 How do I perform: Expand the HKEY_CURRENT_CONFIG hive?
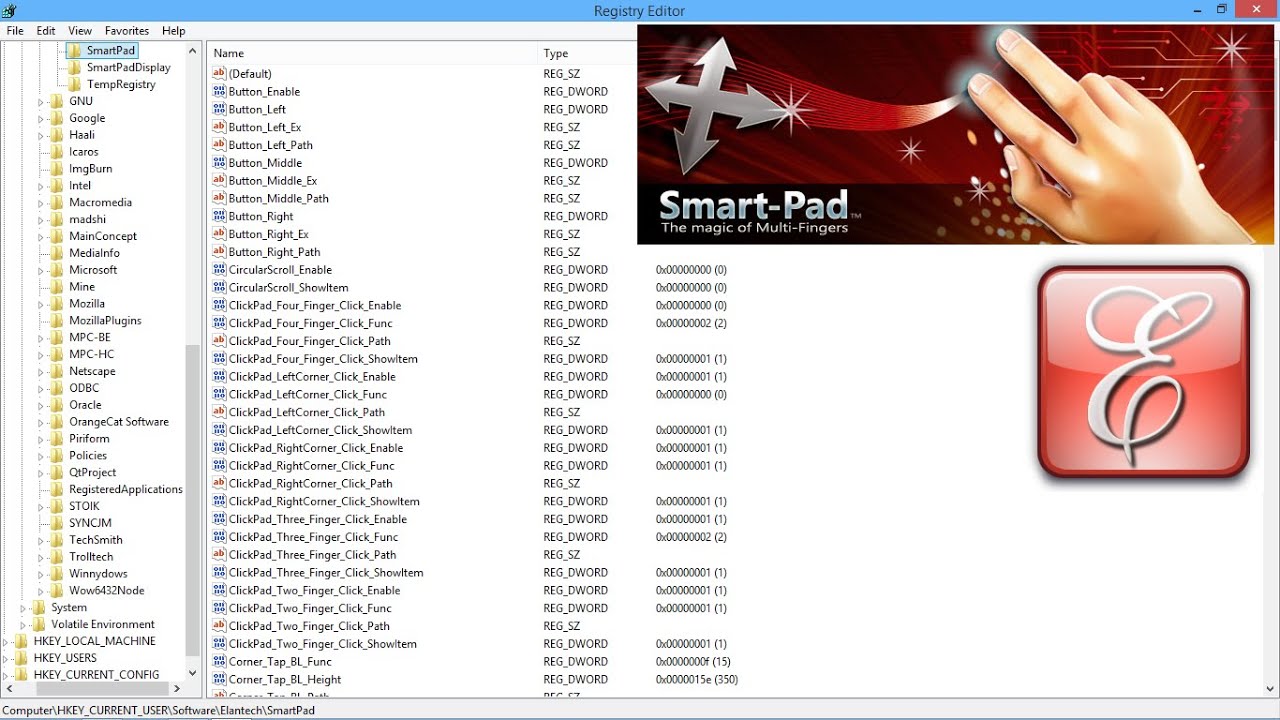(5, 676)
